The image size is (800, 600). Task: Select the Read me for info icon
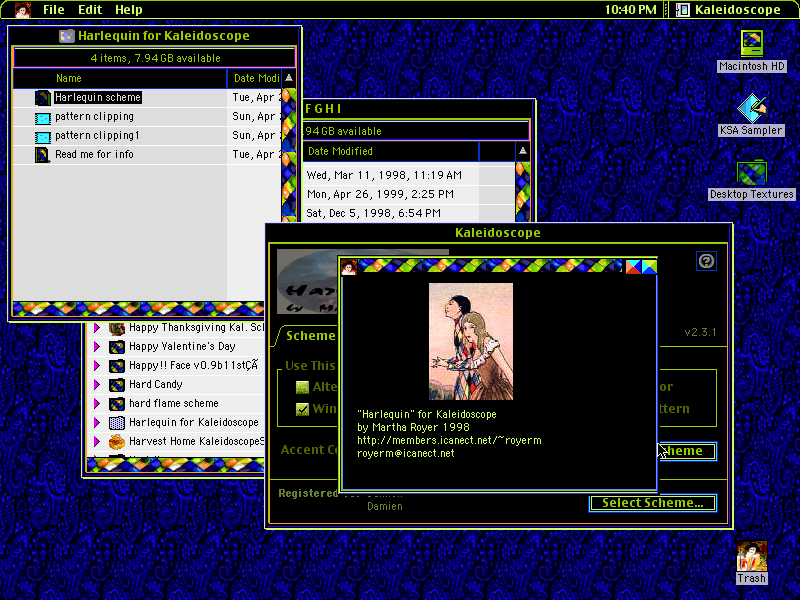[42, 155]
